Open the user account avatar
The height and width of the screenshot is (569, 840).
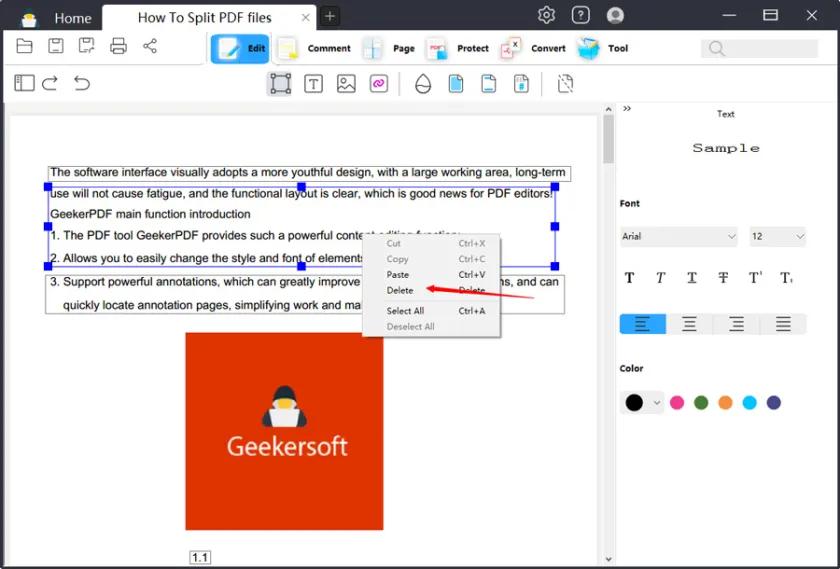pos(615,15)
